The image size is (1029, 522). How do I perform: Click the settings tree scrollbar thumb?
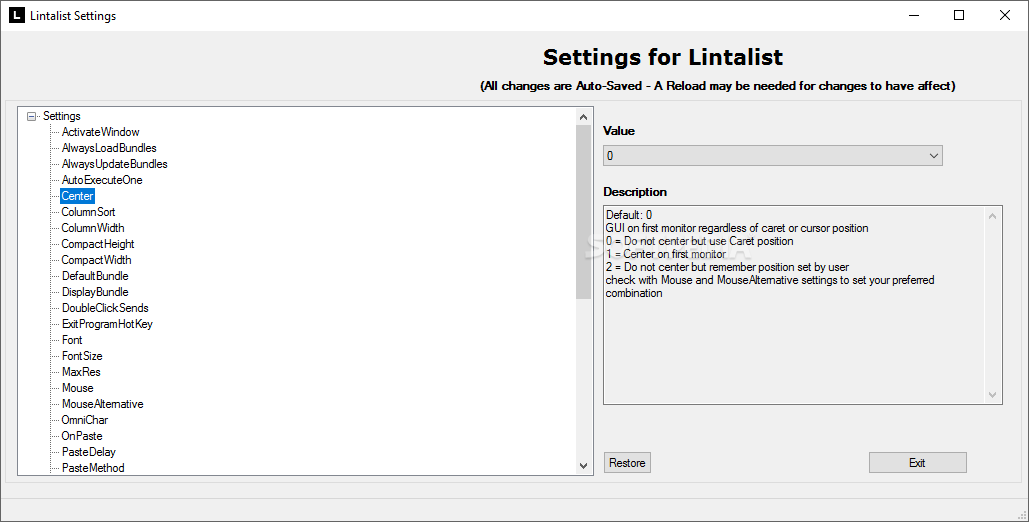[583, 212]
